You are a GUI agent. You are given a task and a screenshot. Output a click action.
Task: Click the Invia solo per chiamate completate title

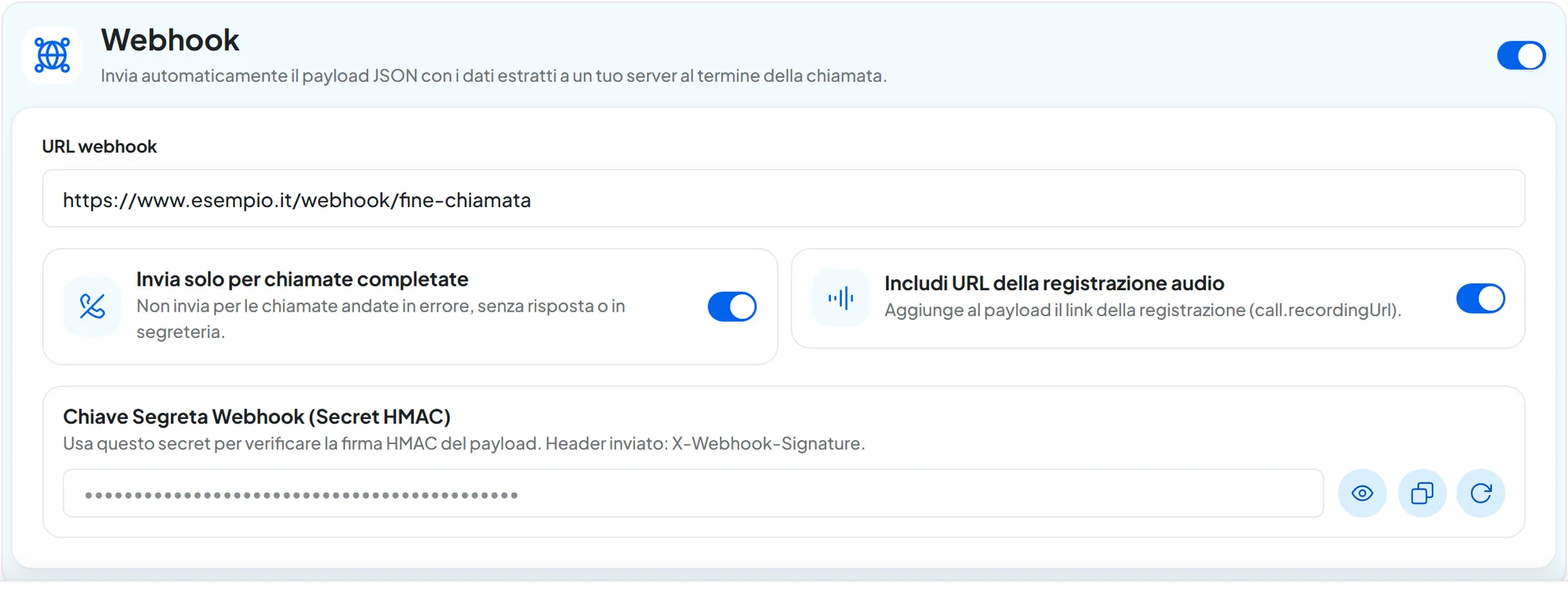pos(303,279)
